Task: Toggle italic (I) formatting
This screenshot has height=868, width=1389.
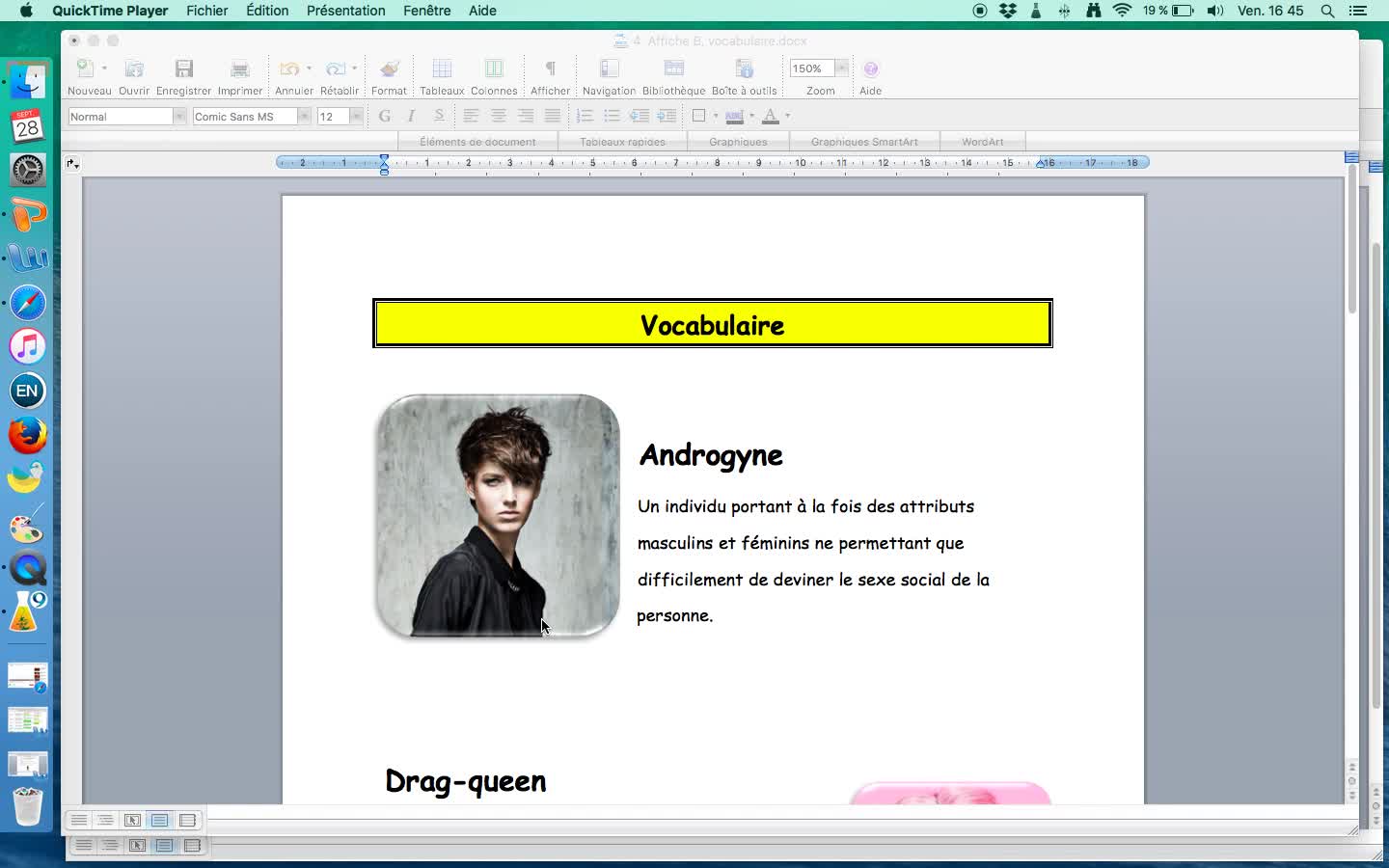Action: [411, 117]
